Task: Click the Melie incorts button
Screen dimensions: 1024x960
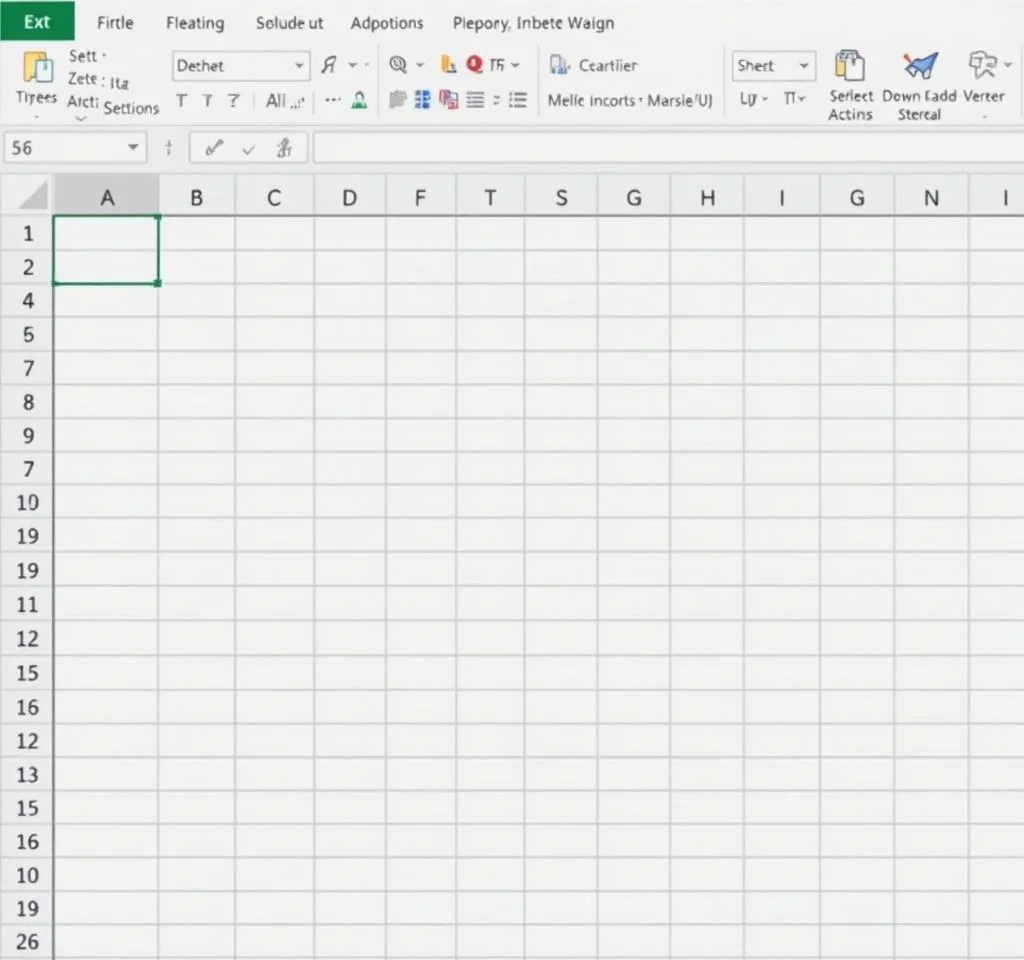Action: [590, 100]
